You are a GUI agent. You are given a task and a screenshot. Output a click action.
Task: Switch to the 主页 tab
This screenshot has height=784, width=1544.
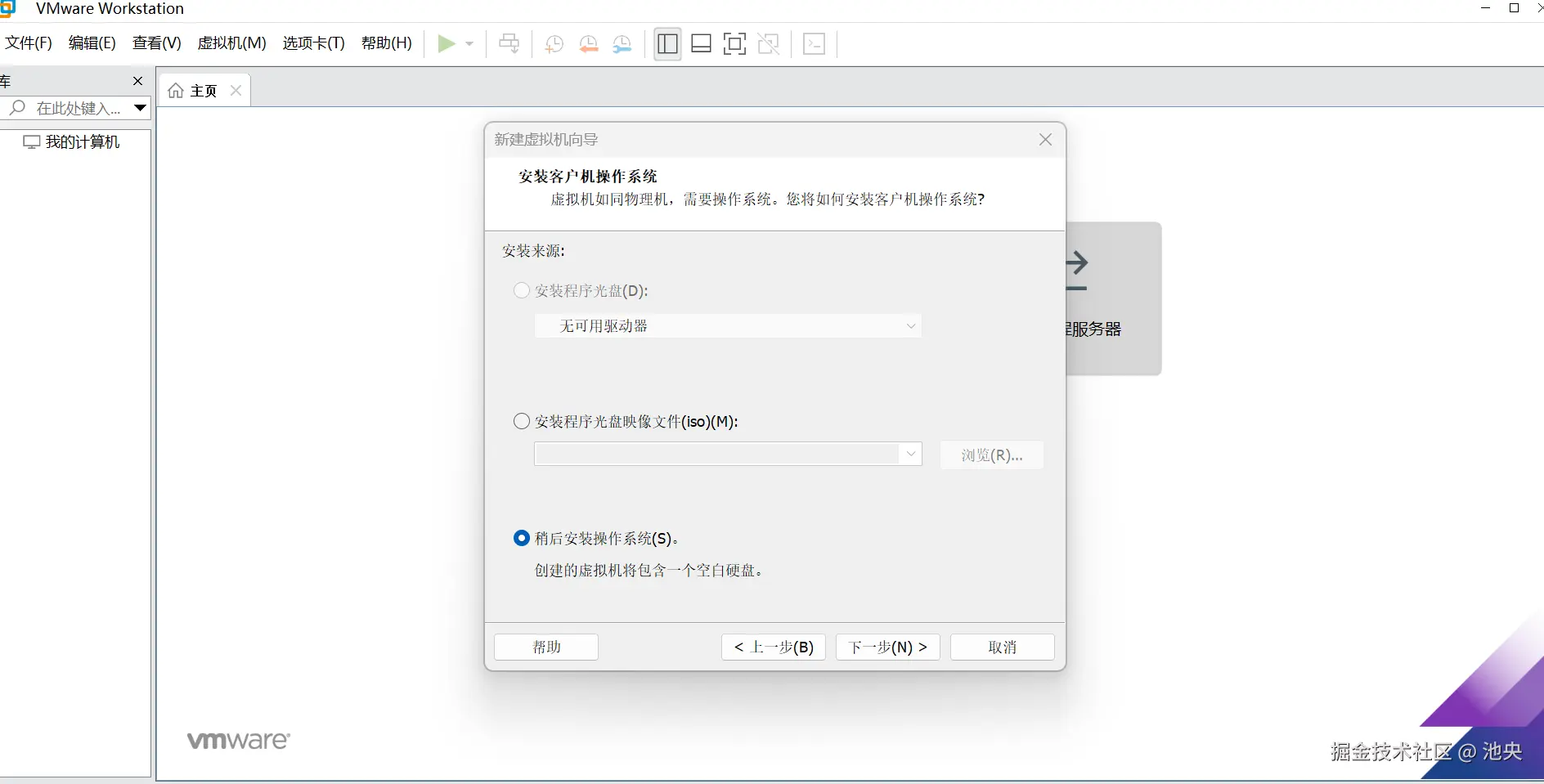(202, 90)
